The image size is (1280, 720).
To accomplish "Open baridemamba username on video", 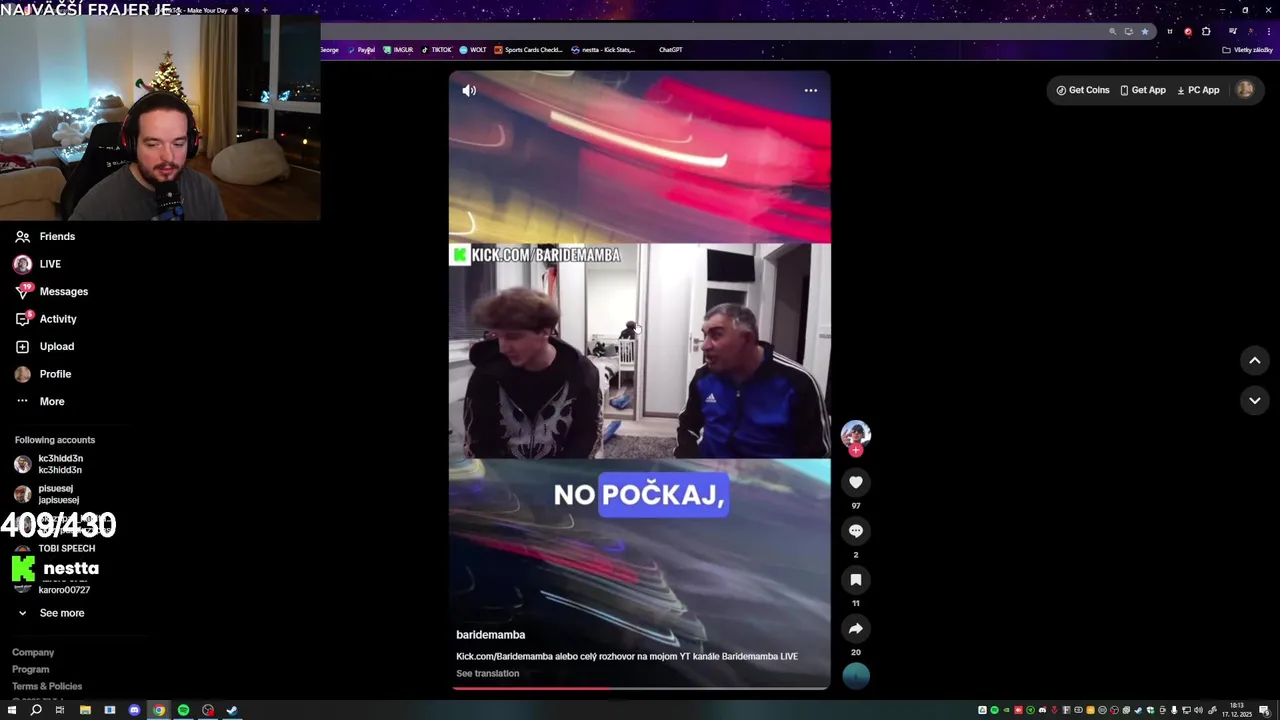I will pyautogui.click(x=490, y=635).
